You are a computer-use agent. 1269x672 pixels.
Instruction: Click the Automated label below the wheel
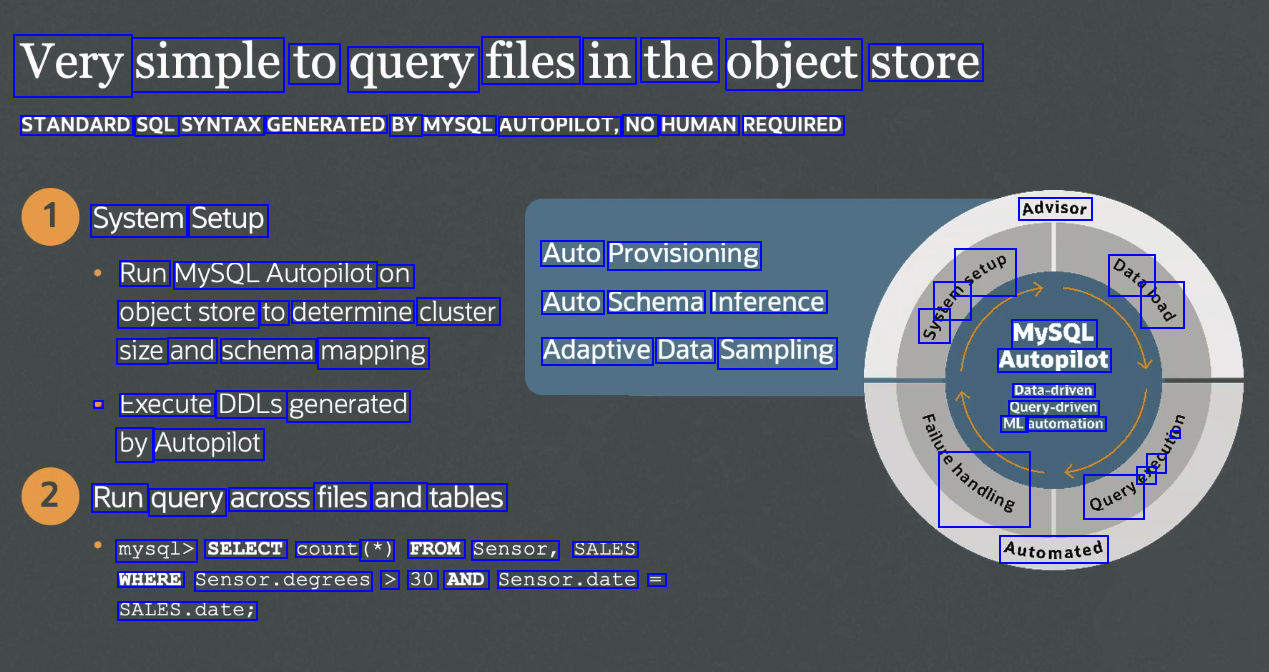pos(1053,550)
